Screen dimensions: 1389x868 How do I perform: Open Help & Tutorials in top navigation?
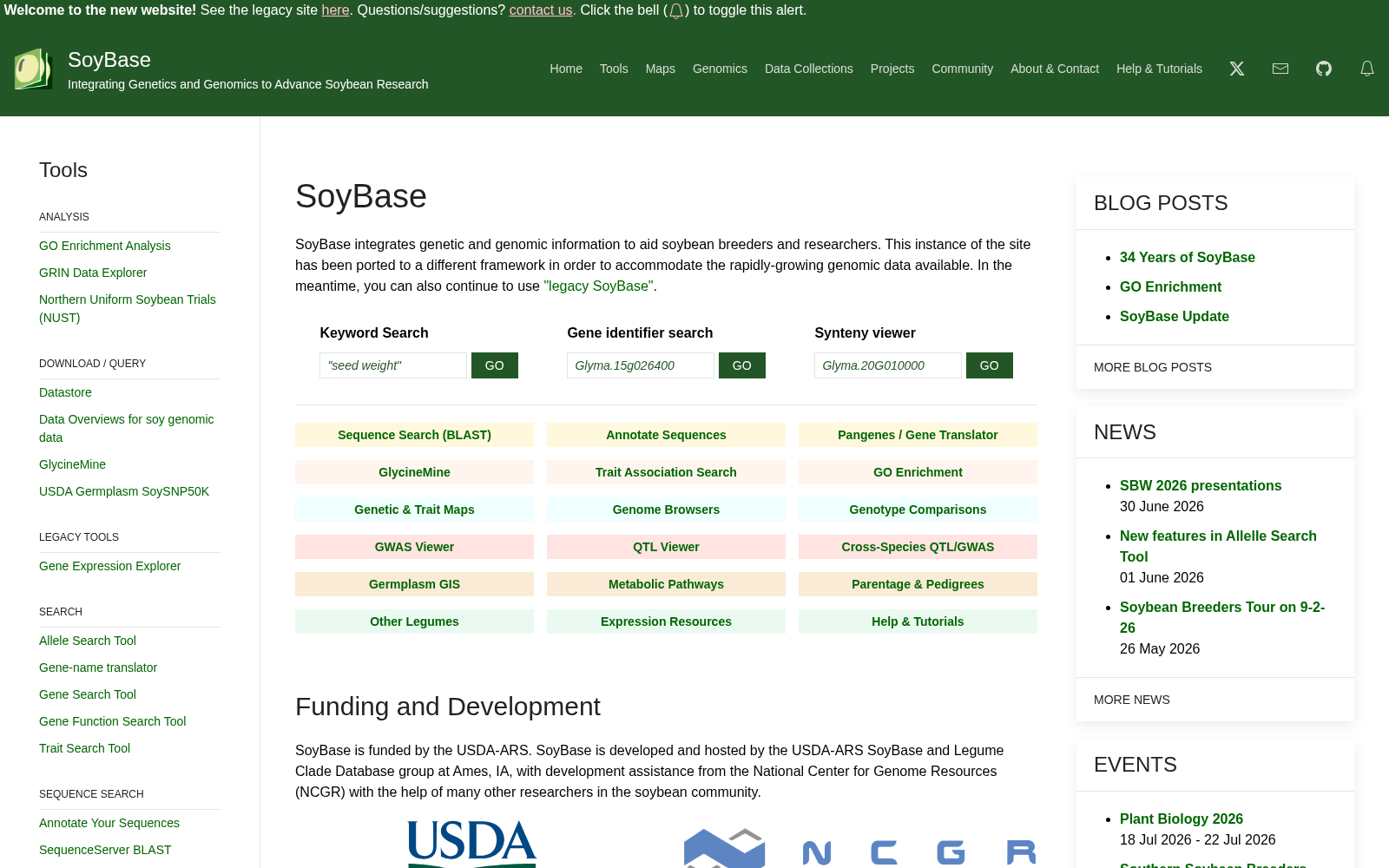1159,69
